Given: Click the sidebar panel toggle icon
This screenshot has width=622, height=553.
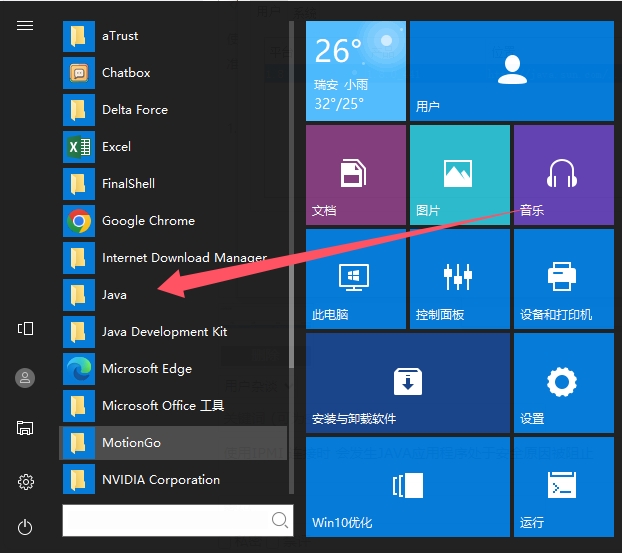Looking at the screenshot, I should 25,328.
